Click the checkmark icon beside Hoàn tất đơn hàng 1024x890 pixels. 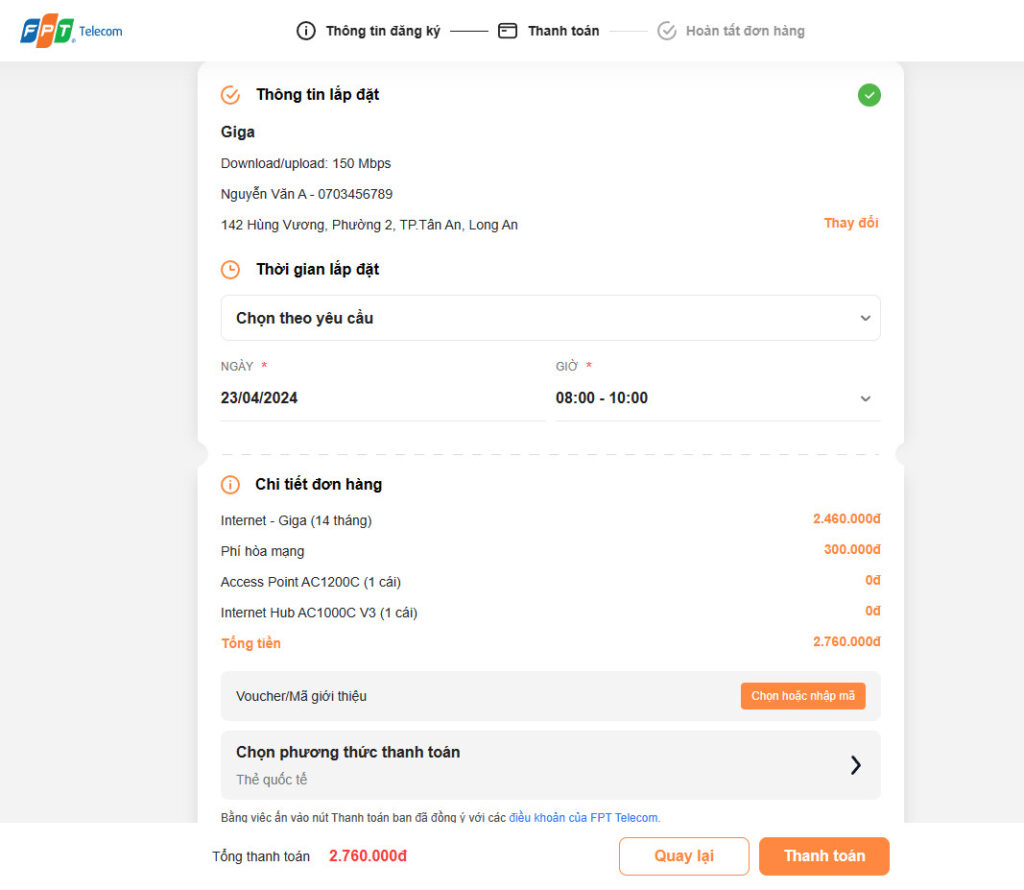[667, 31]
